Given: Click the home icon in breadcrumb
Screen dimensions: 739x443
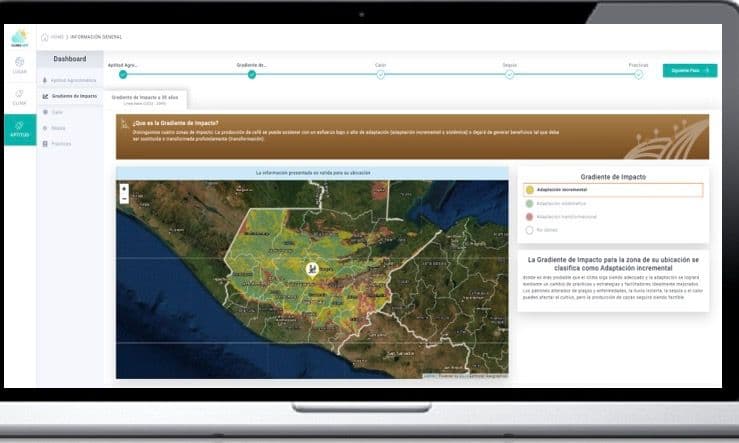Looking at the screenshot, I should coord(44,37).
